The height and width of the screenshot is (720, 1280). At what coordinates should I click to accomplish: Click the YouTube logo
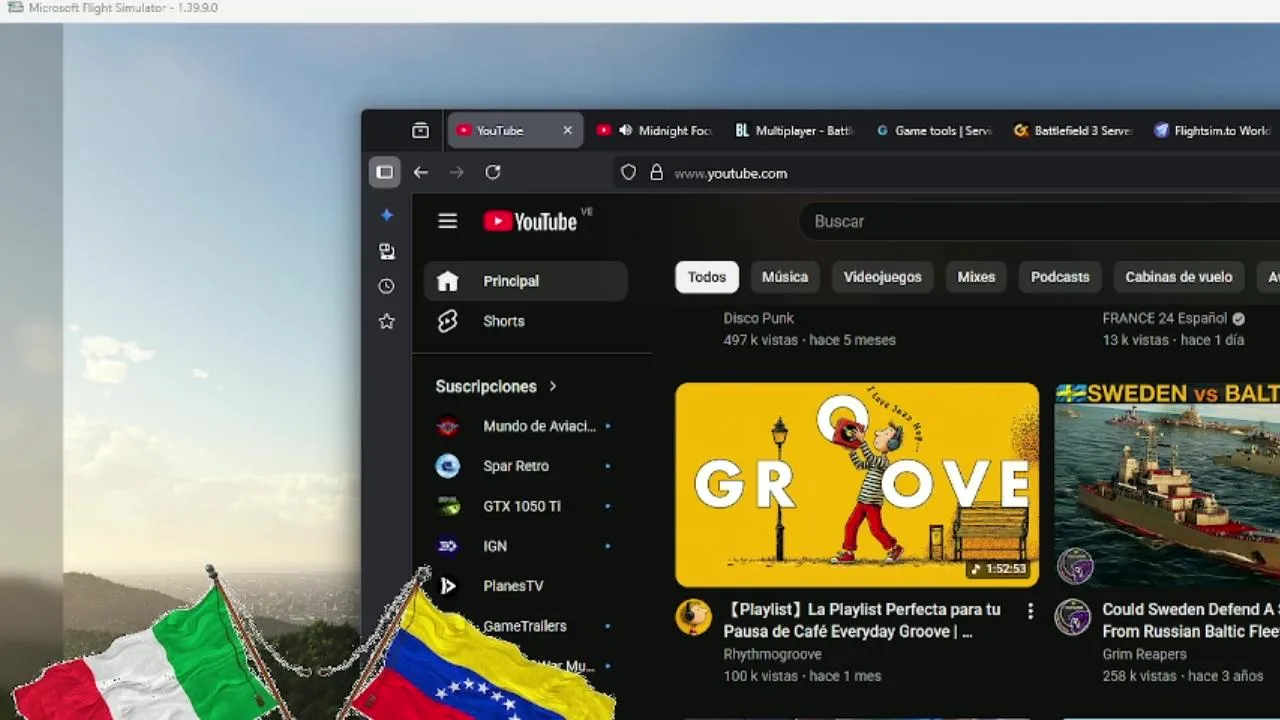(531, 221)
